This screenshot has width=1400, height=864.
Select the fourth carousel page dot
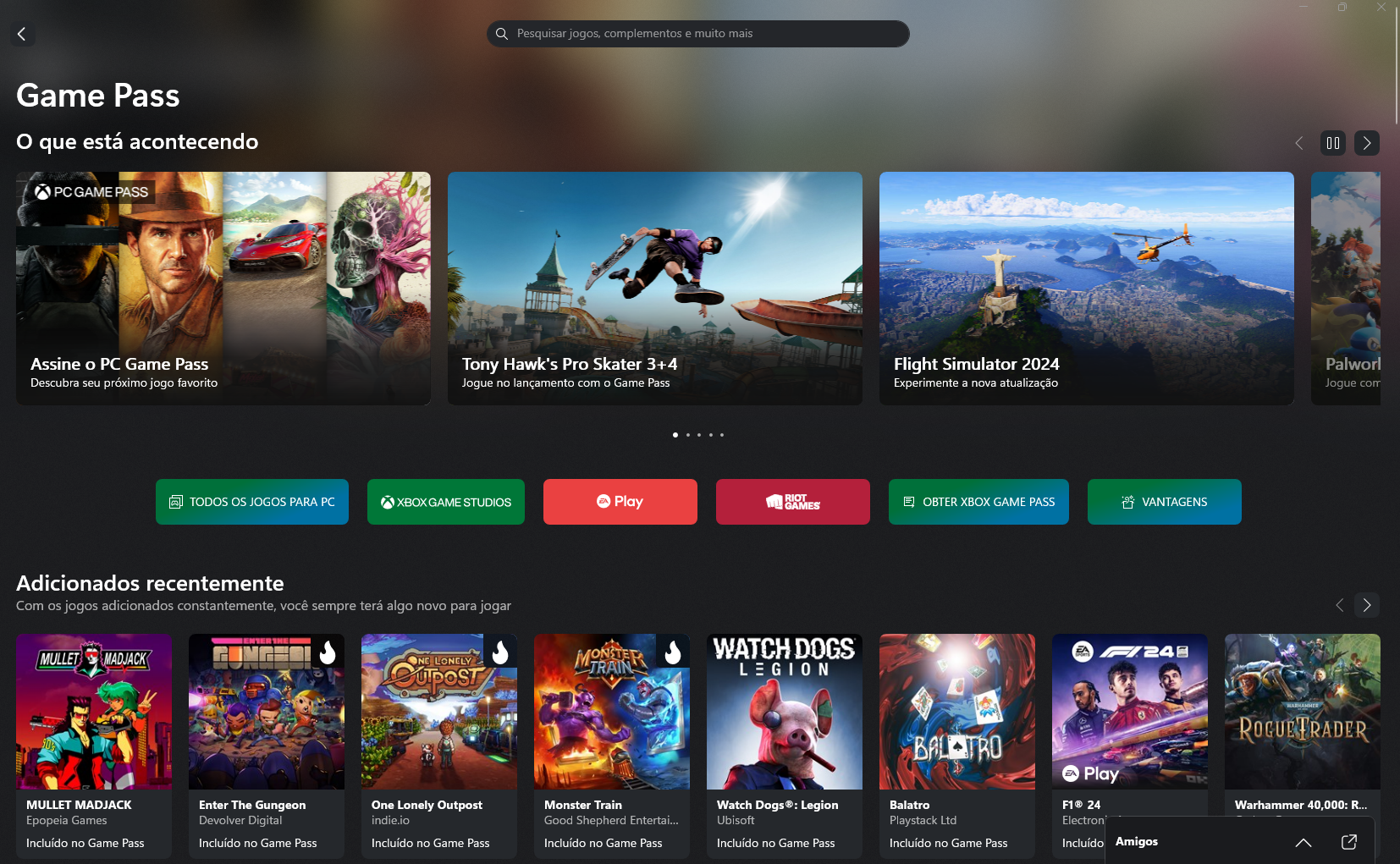click(x=711, y=435)
